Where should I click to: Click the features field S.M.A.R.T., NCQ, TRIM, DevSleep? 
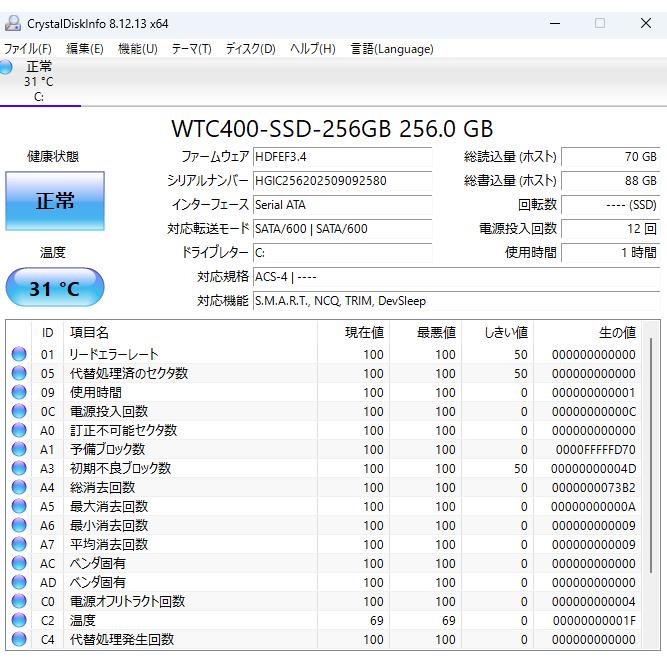[x=456, y=301]
